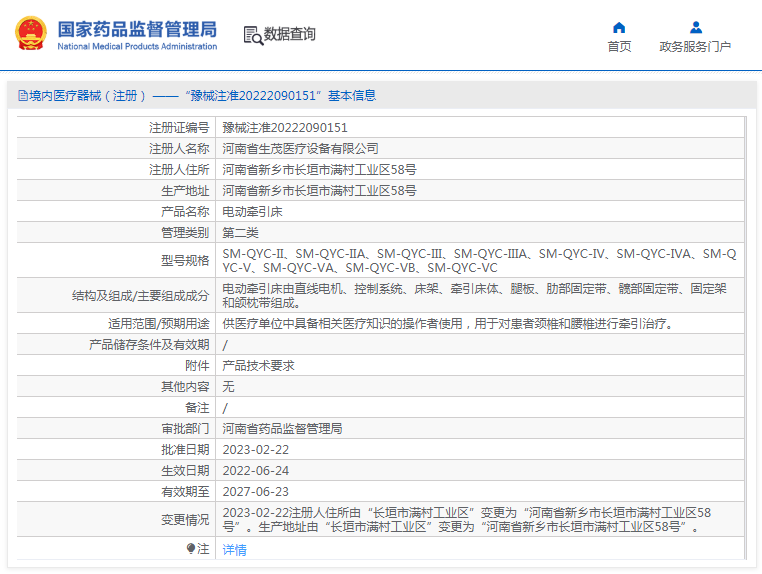This screenshot has height=574, width=762.
Task: Click the 注册人名称 label
Action: point(179,149)
